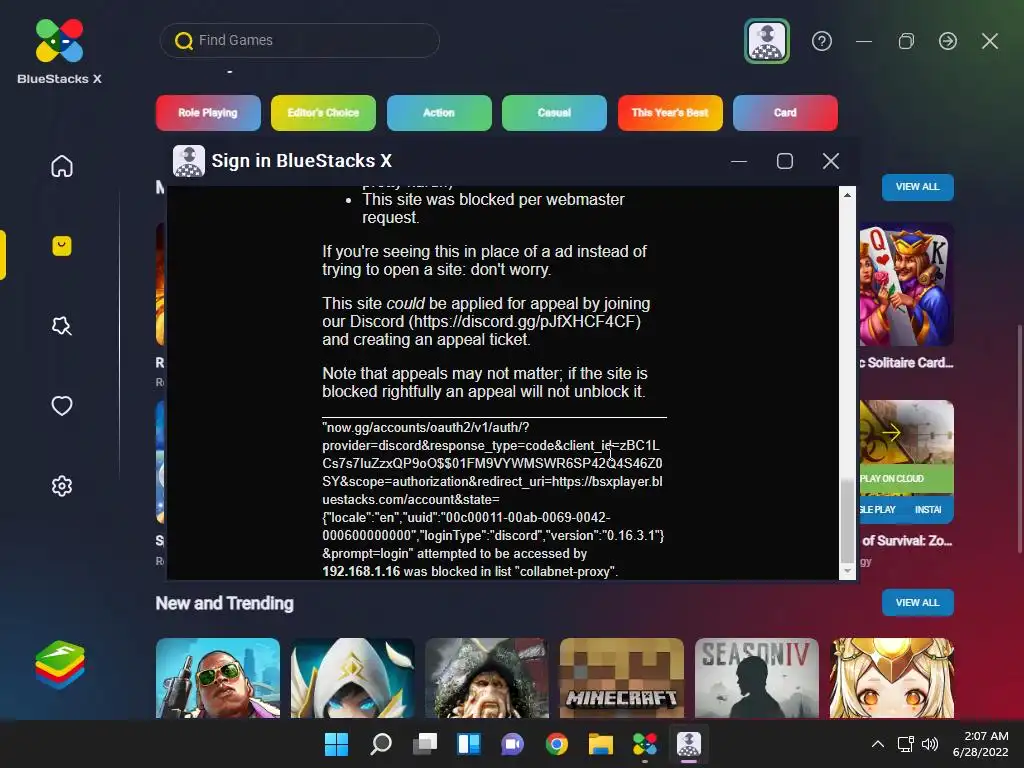Open the blonde anime girl game thumbnail
Screen dimensions: 1024x768
click(891, 679)
